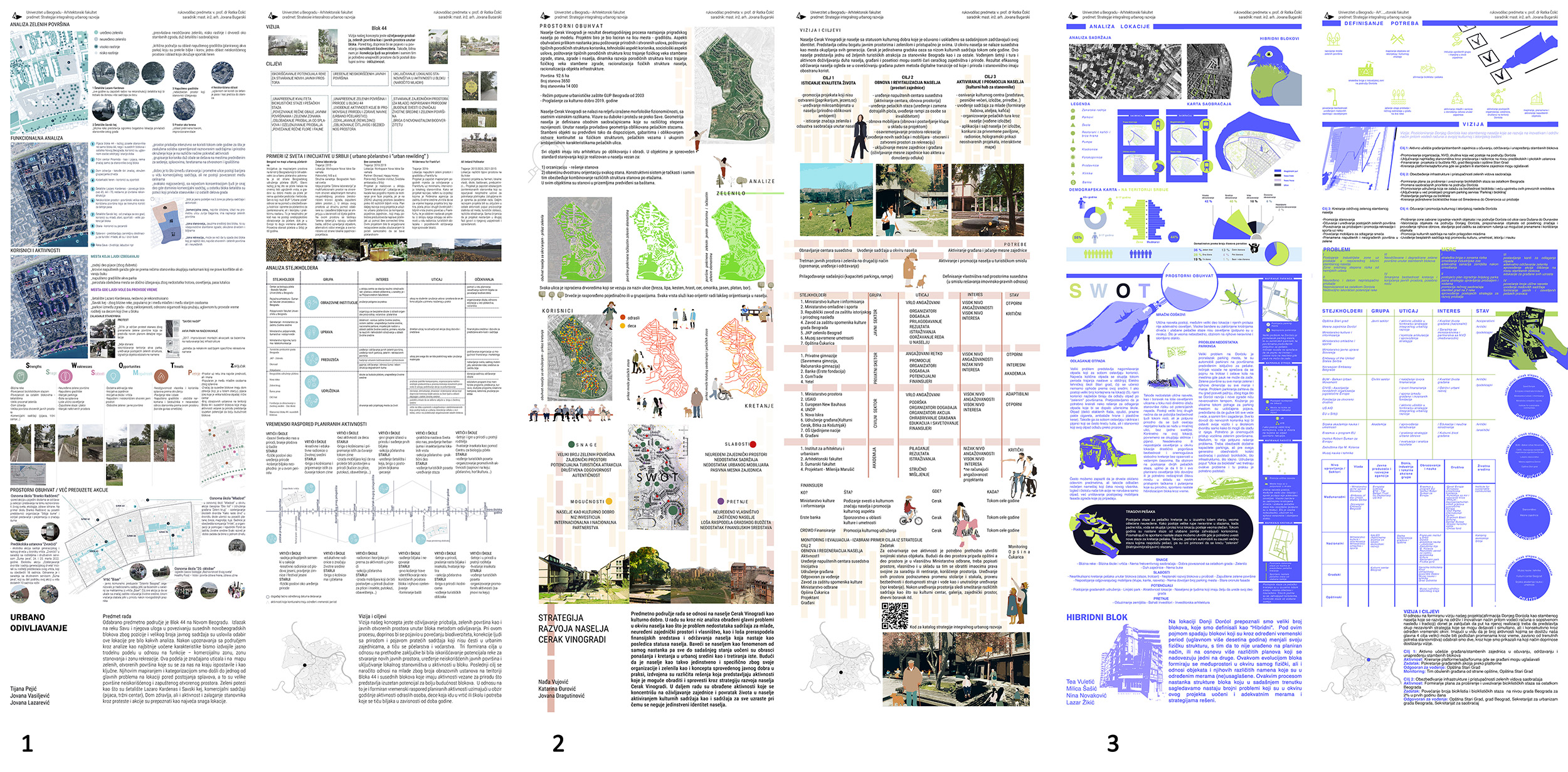Click the URBANO ODIVLJAVANJE title

pyautogui.click(x=38, y=622)
